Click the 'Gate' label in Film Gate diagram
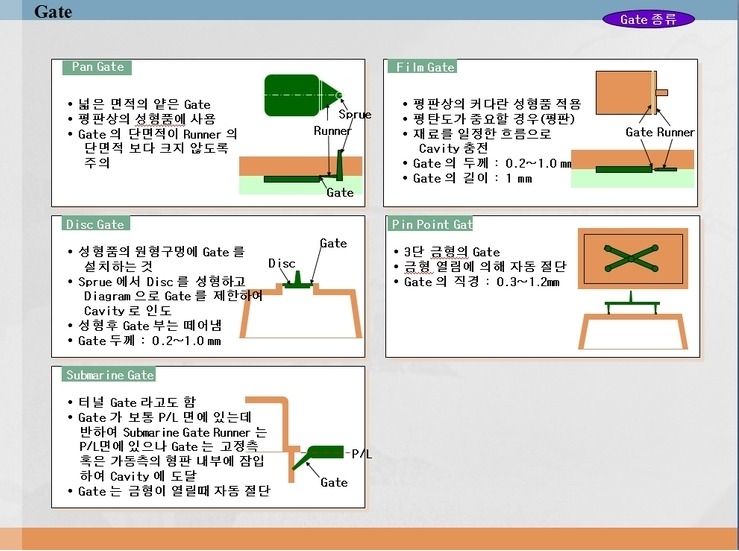 (640, 132)
